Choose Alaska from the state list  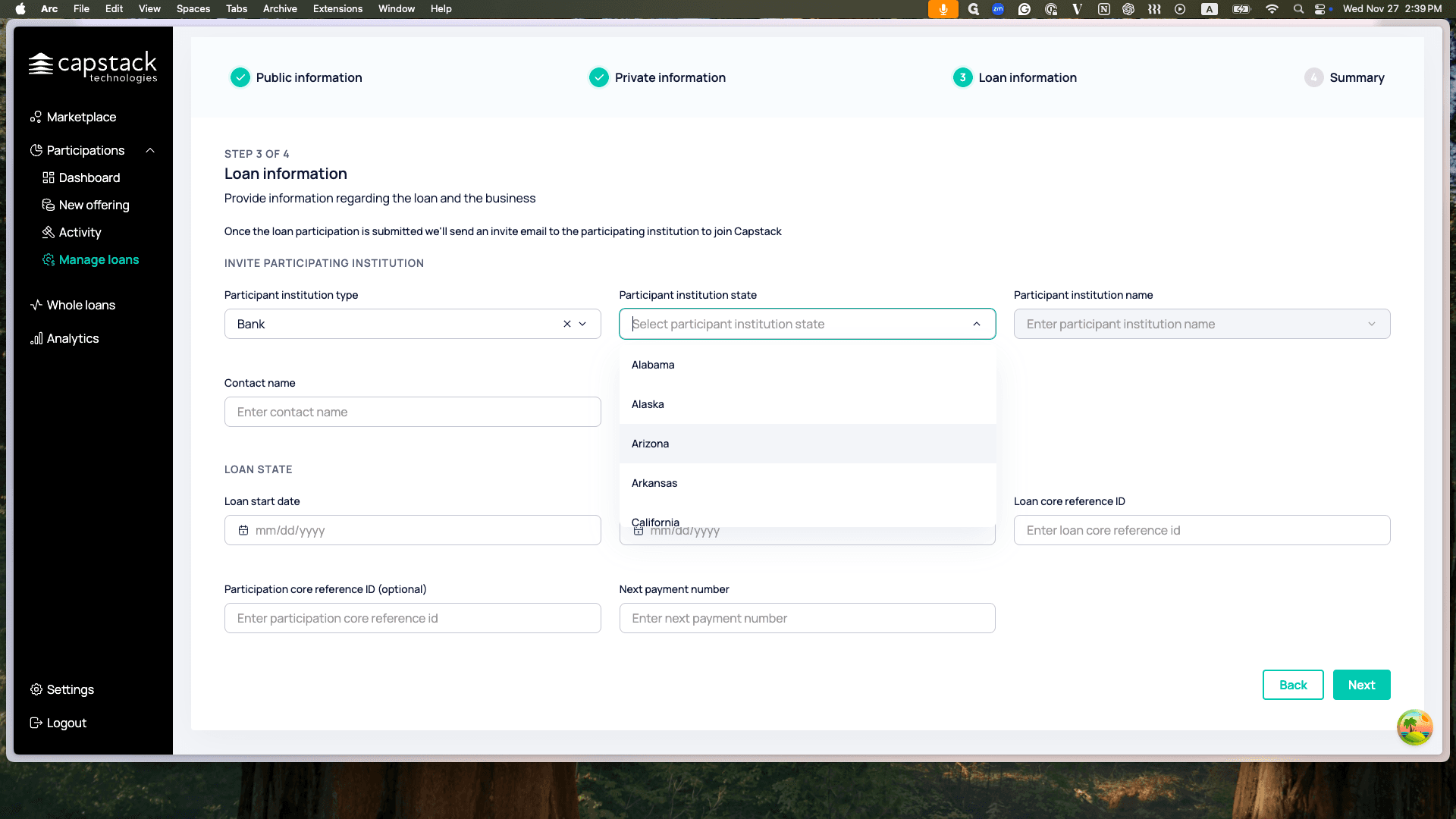pos(808,404)
